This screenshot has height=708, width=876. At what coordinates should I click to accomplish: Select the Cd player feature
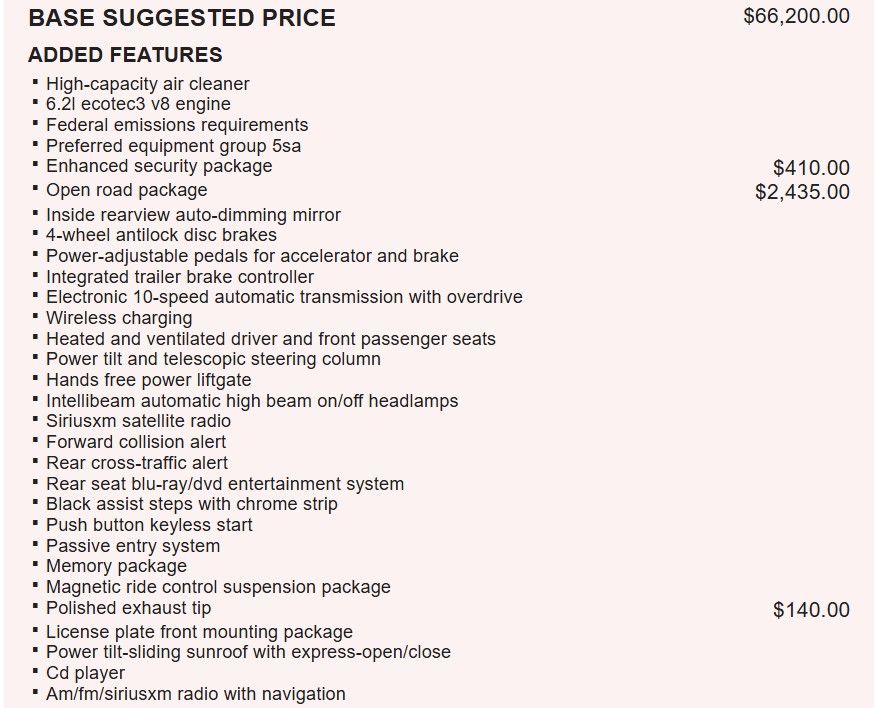coord(85,673)
